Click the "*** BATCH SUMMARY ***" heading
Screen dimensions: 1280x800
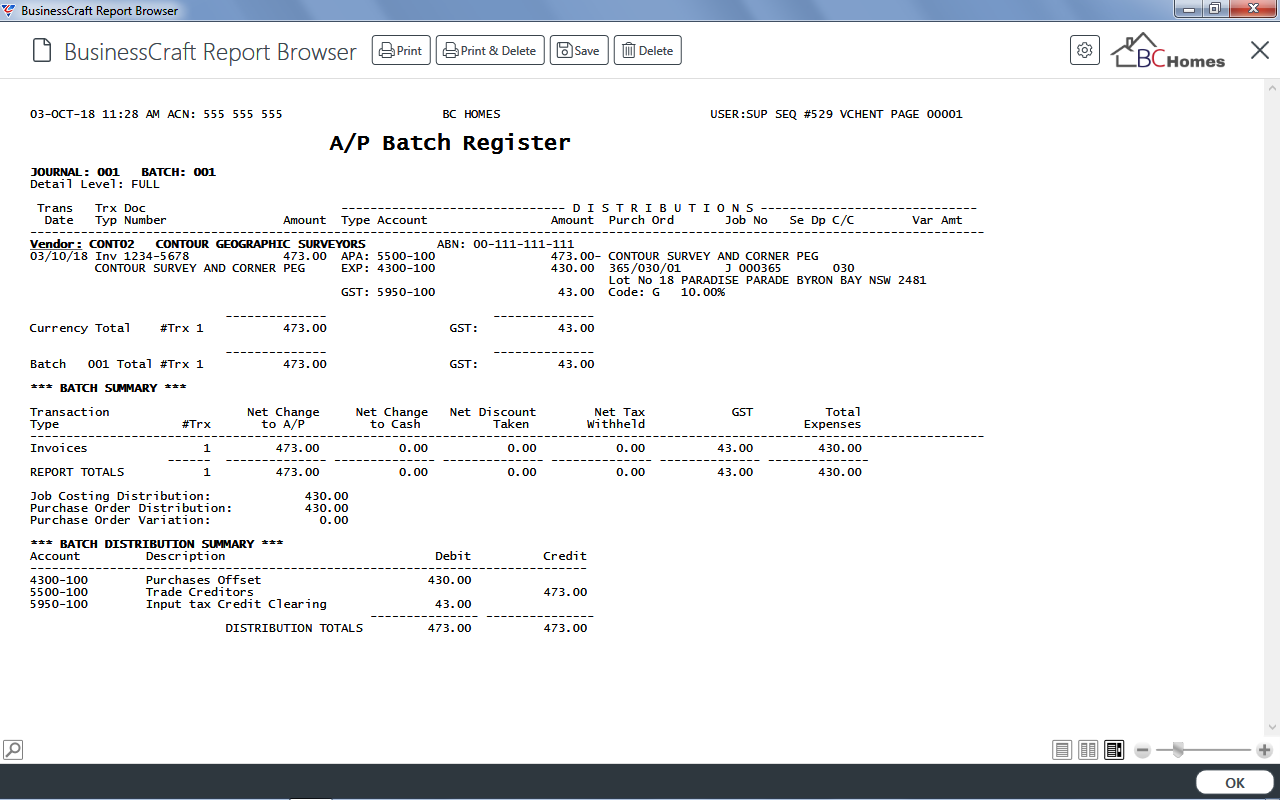point(108,388)
